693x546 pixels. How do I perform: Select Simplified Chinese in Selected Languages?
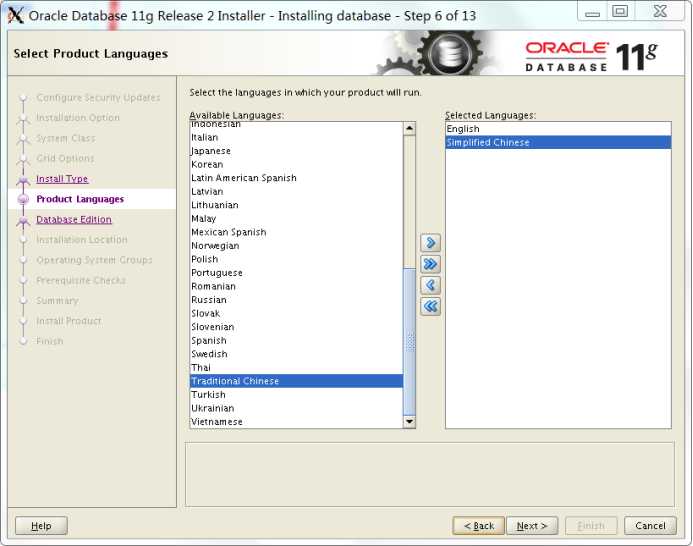[x=558, y=142]
